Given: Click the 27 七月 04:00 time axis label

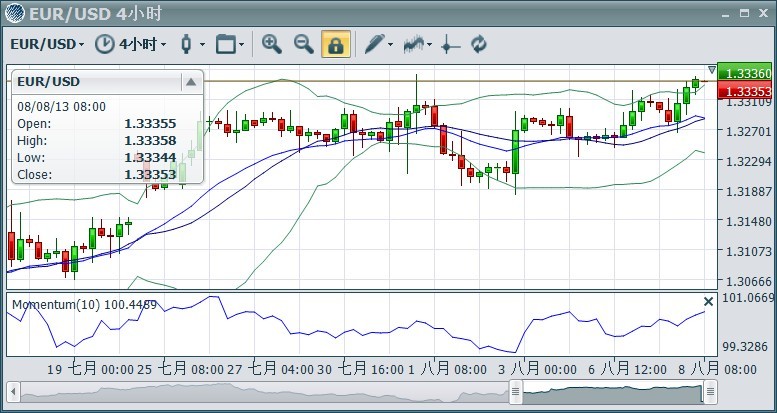Looking at the screenshot, I should coord(271,369).
